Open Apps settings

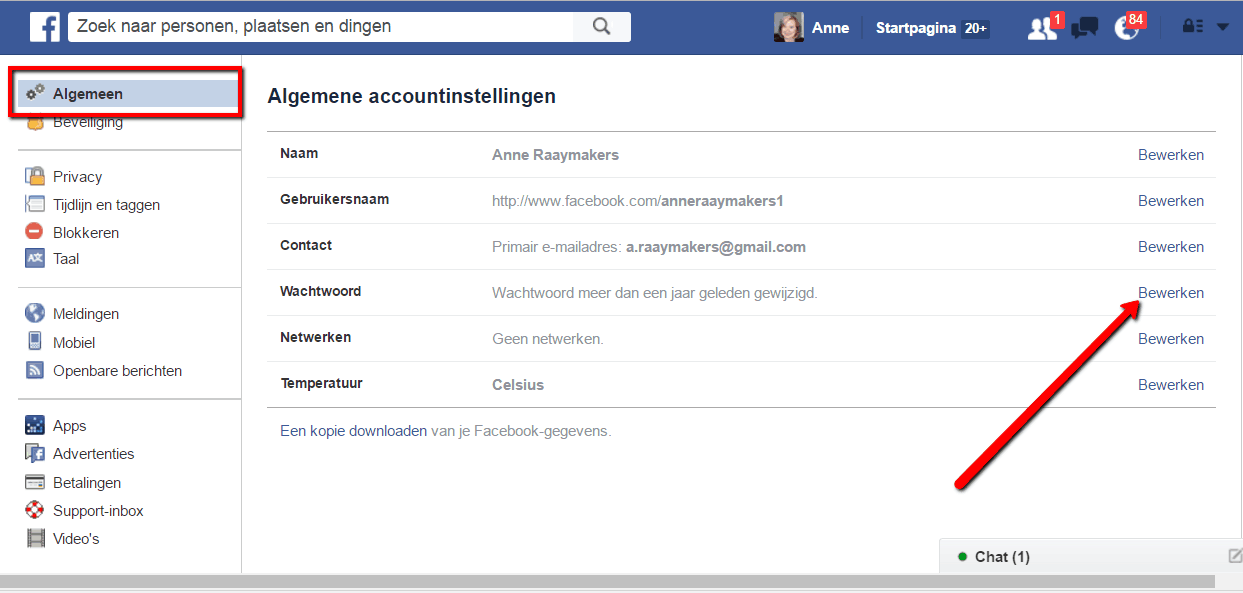click(69, 425)
